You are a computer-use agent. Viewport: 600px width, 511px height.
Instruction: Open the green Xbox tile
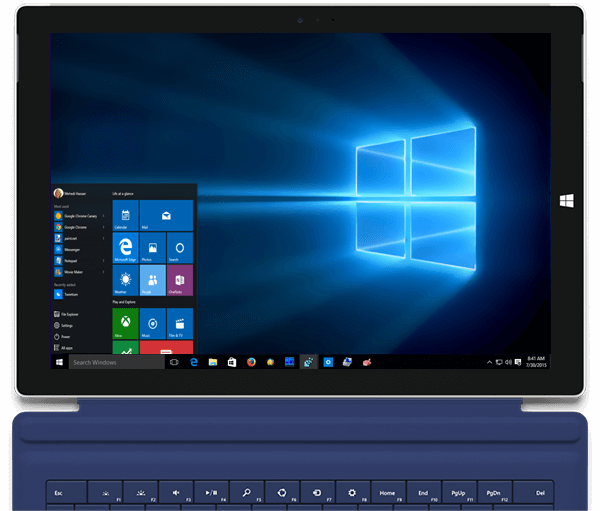tap(126, 324)
